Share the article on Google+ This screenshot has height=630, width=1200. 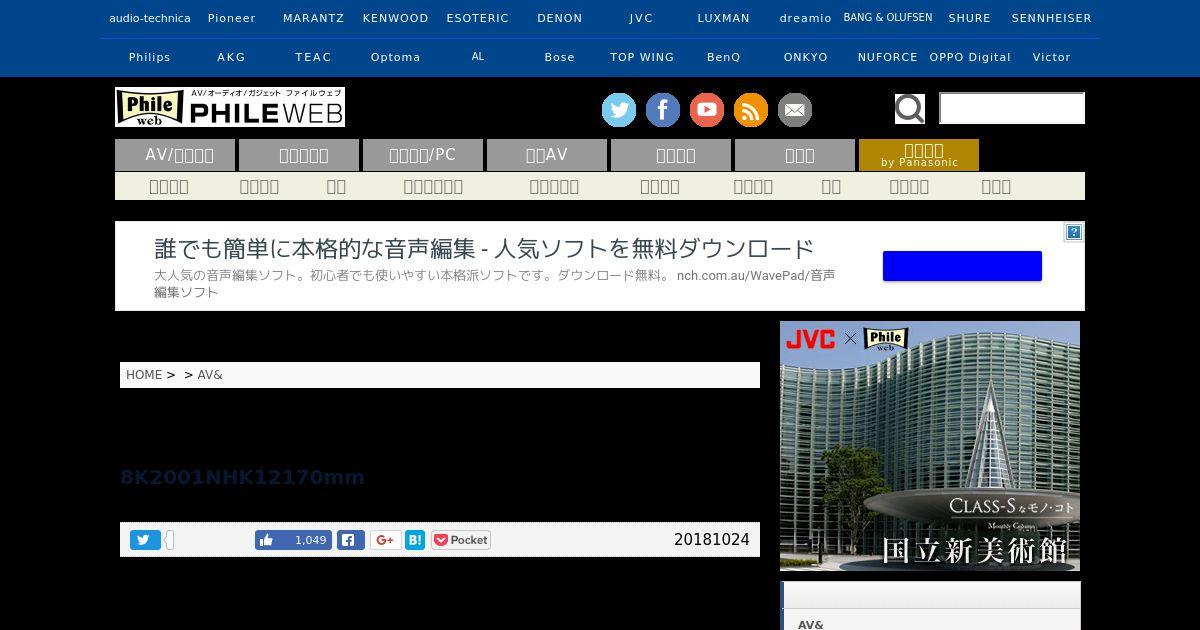click(x=385, y=540)
